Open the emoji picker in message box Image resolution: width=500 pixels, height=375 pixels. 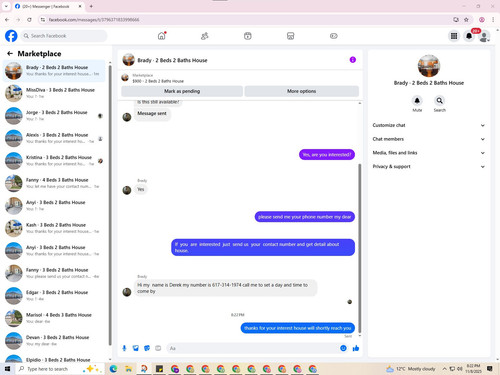343,348
